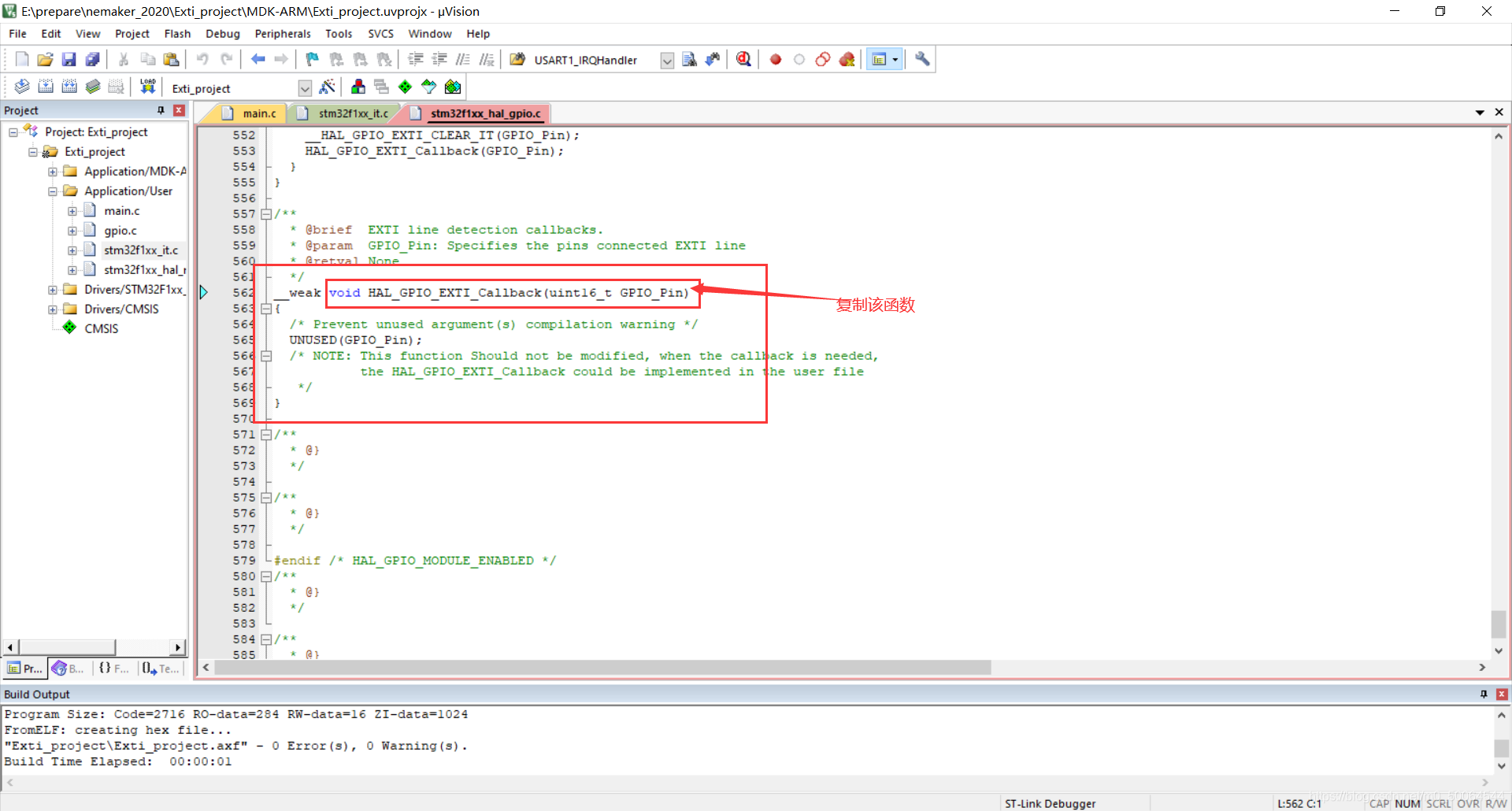Collapse the comment block at line 557
Image resolution: width=1512 pixels, height=811 pixels.
coord(266,214)
